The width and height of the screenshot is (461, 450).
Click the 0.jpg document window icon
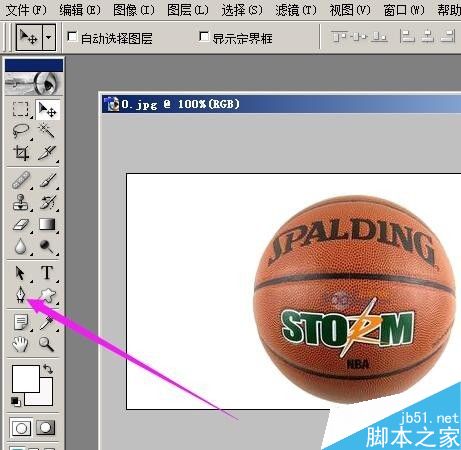click(x=111, y=104)
